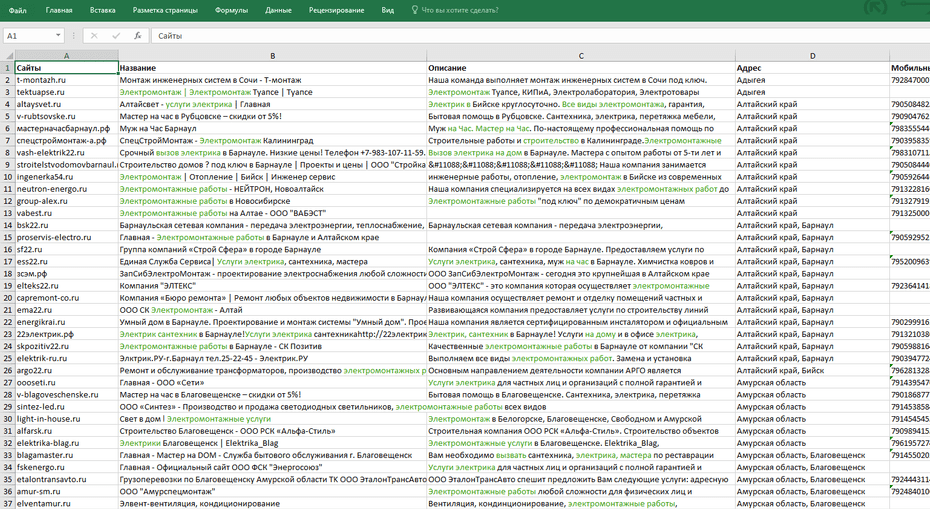The height and width of the screenshot is (509, 930).
Task: Click the Insert Function fx icon
Action: [x=136, y=36]
